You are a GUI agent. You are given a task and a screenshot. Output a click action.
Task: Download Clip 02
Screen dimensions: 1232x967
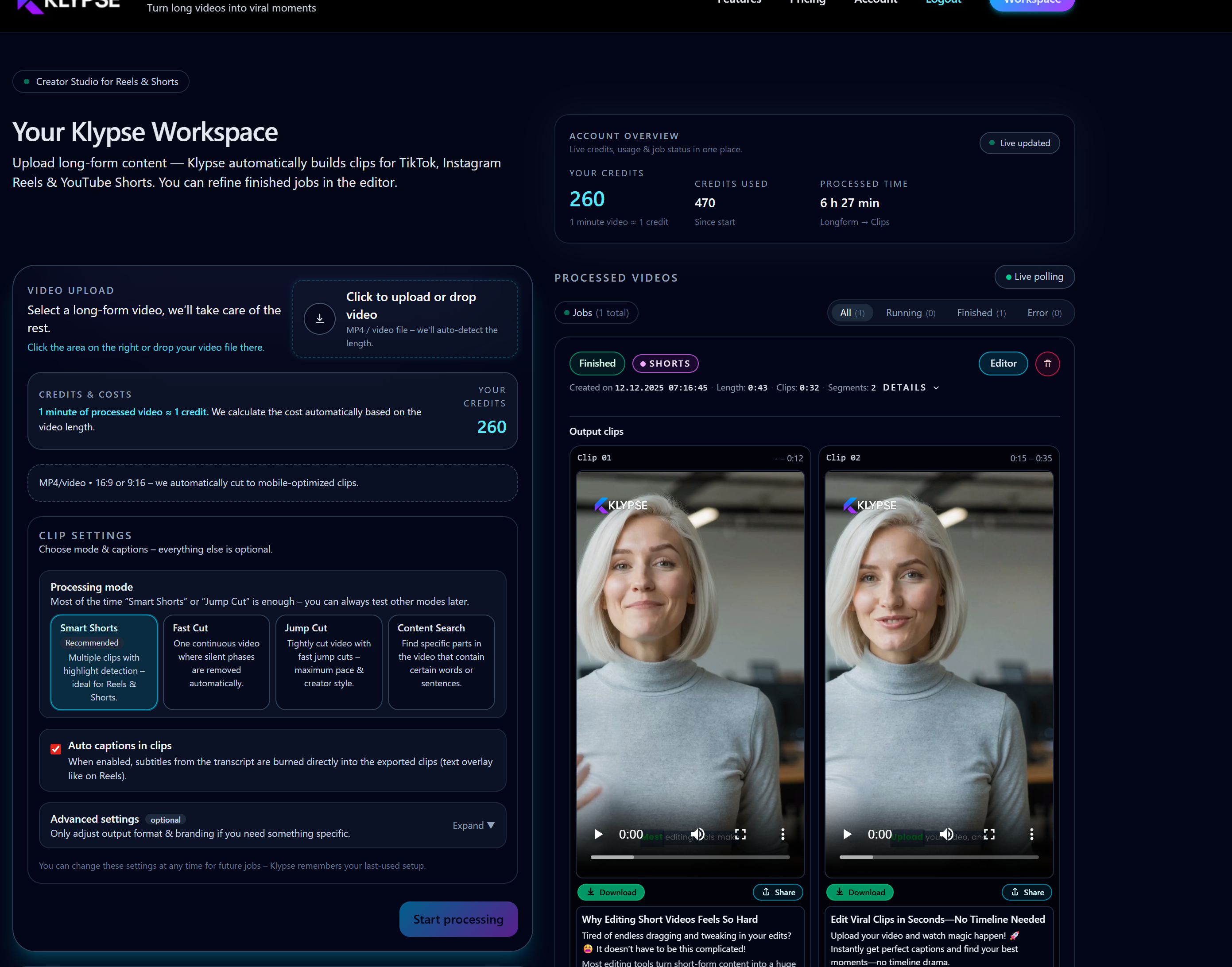(x=860, y=892)
